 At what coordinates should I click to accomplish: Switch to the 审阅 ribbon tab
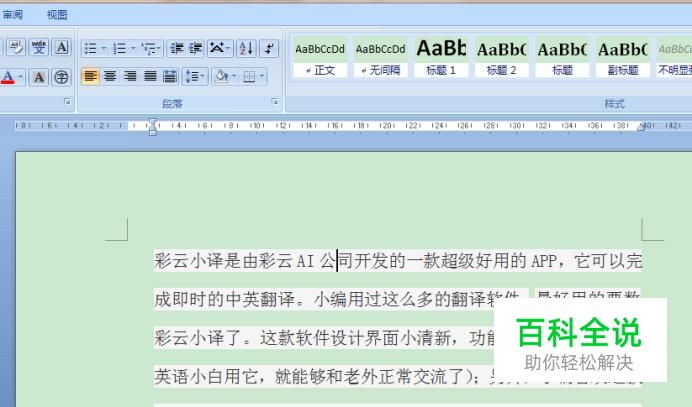13,15
